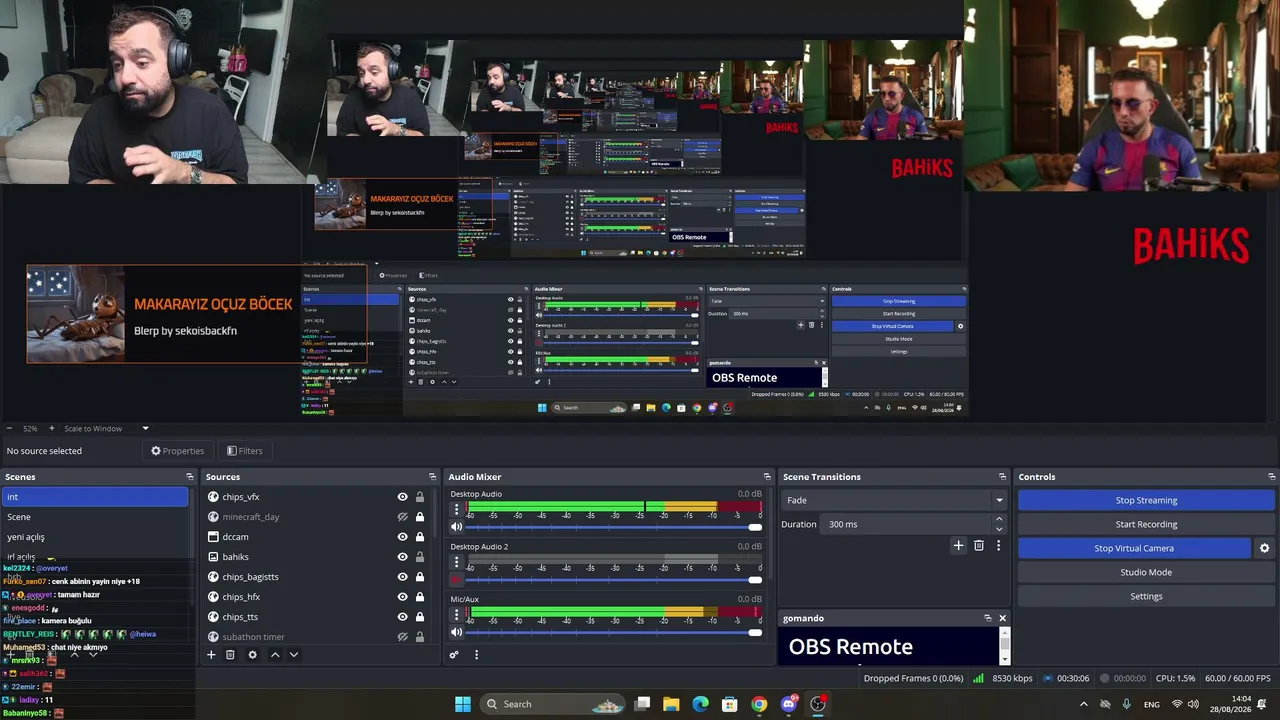Configure virtual camera with gear icon
The image size is (1280, 720).
[1264, 548]
